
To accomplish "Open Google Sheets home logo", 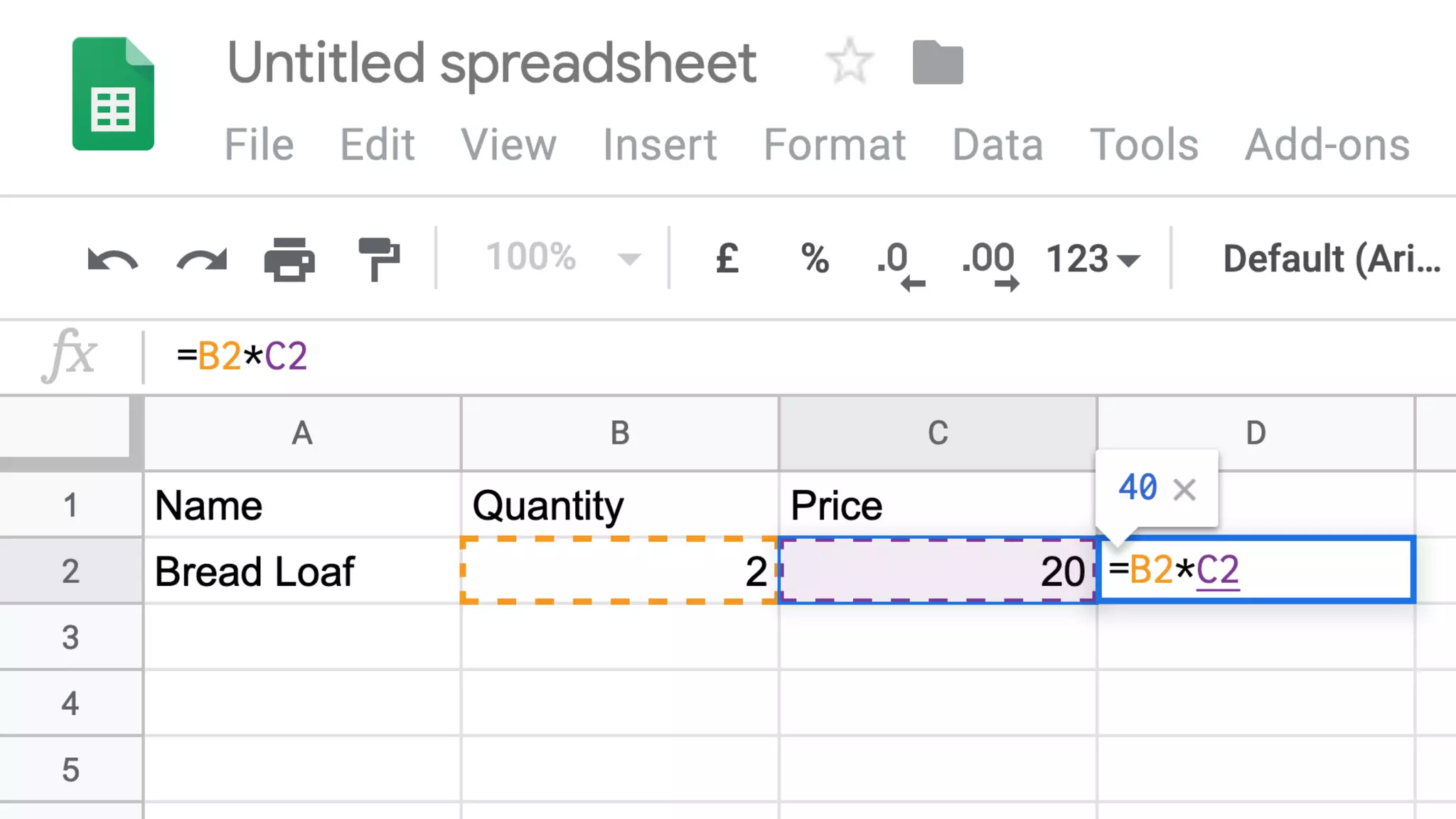I will pos(113,94).
